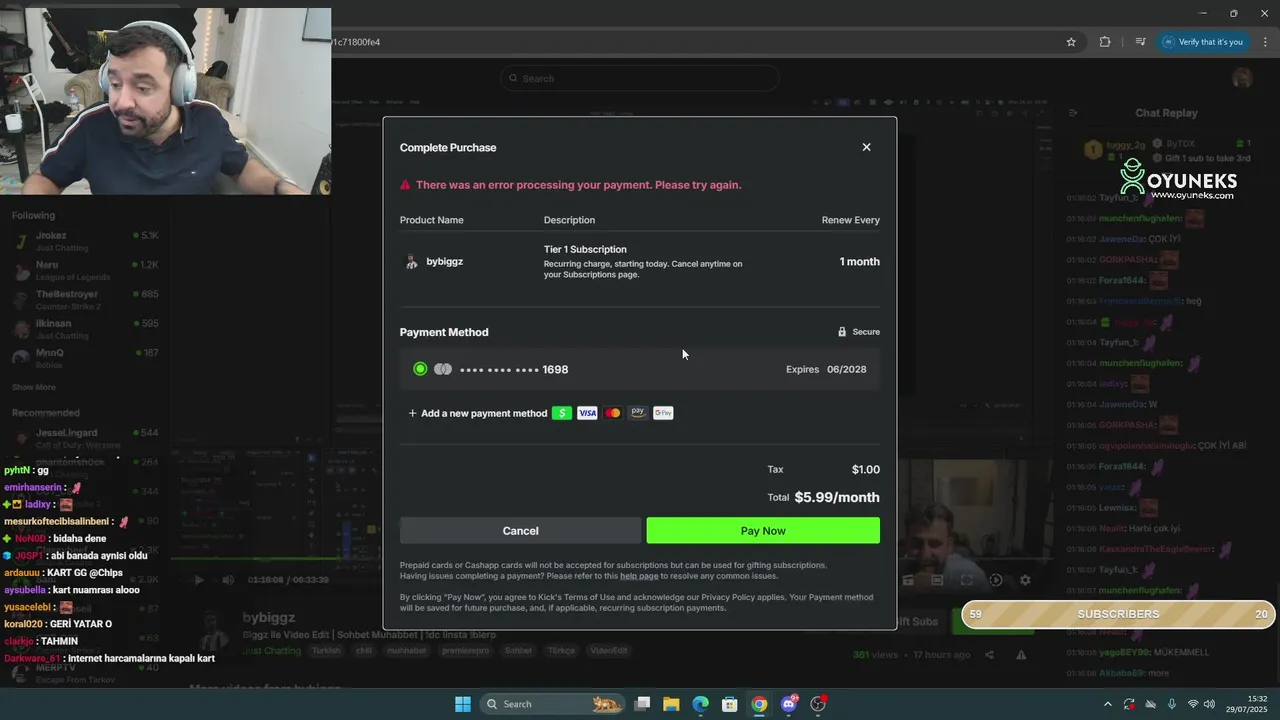Image resolution: width=1280 pixels, height=720 pixels.
Task: Open video player settings gear
Action: pos(1025,580)
